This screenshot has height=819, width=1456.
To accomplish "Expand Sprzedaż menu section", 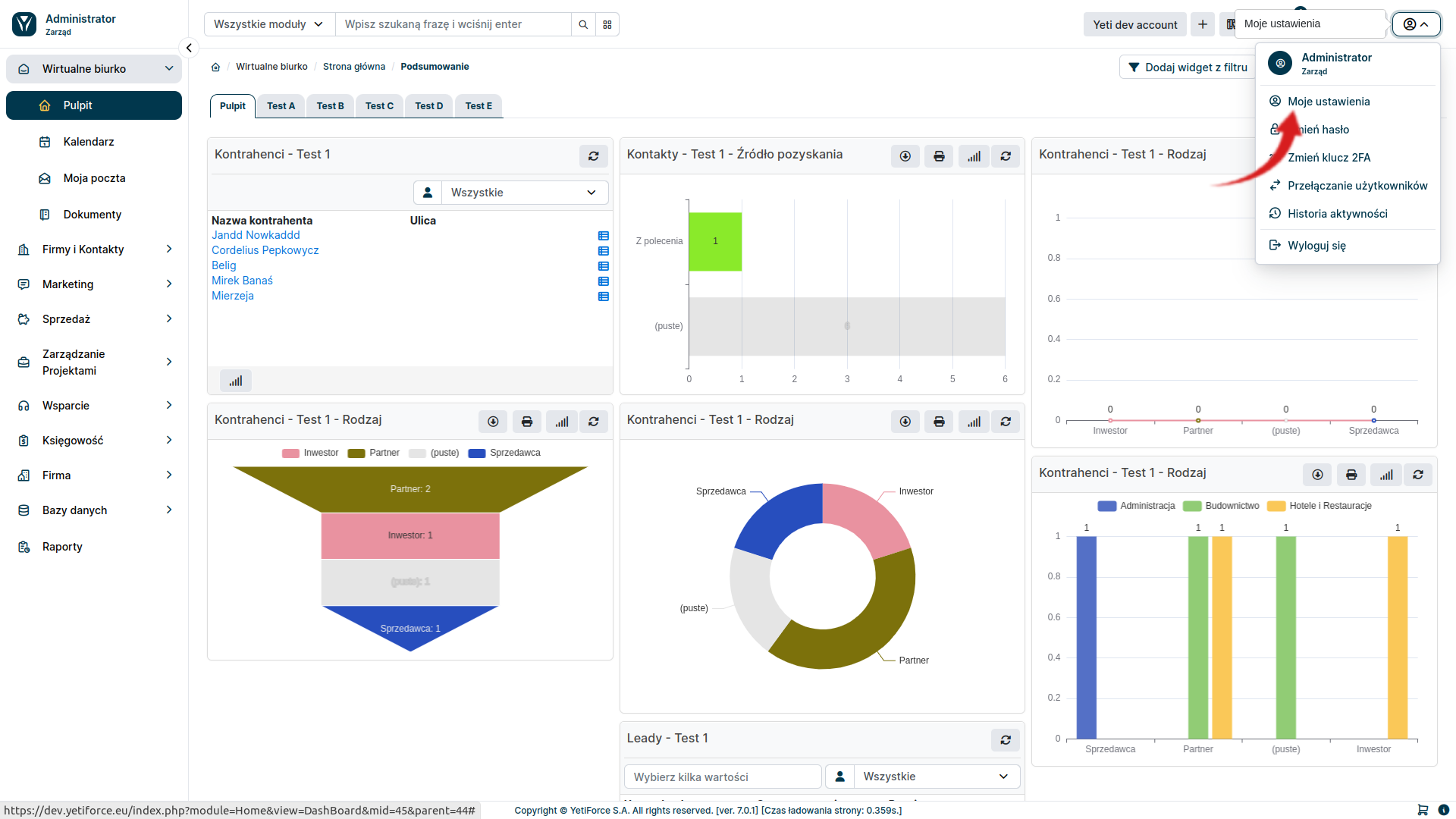I will coord(94,319).
